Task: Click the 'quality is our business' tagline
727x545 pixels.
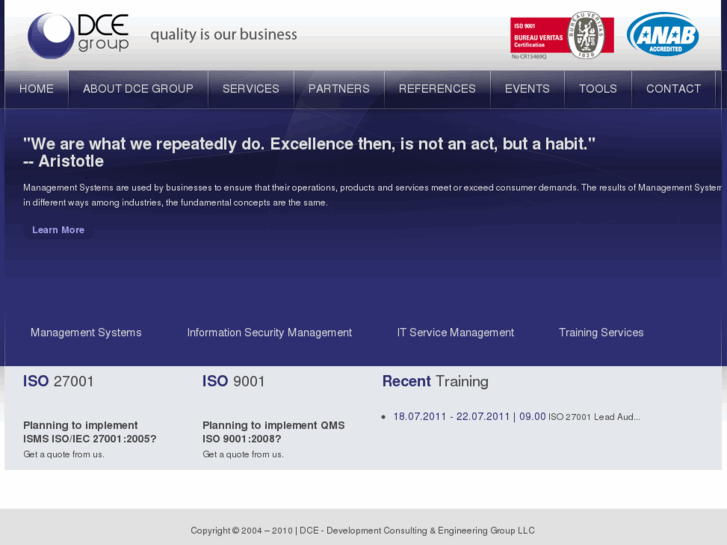Action: (x=223, y=35)
